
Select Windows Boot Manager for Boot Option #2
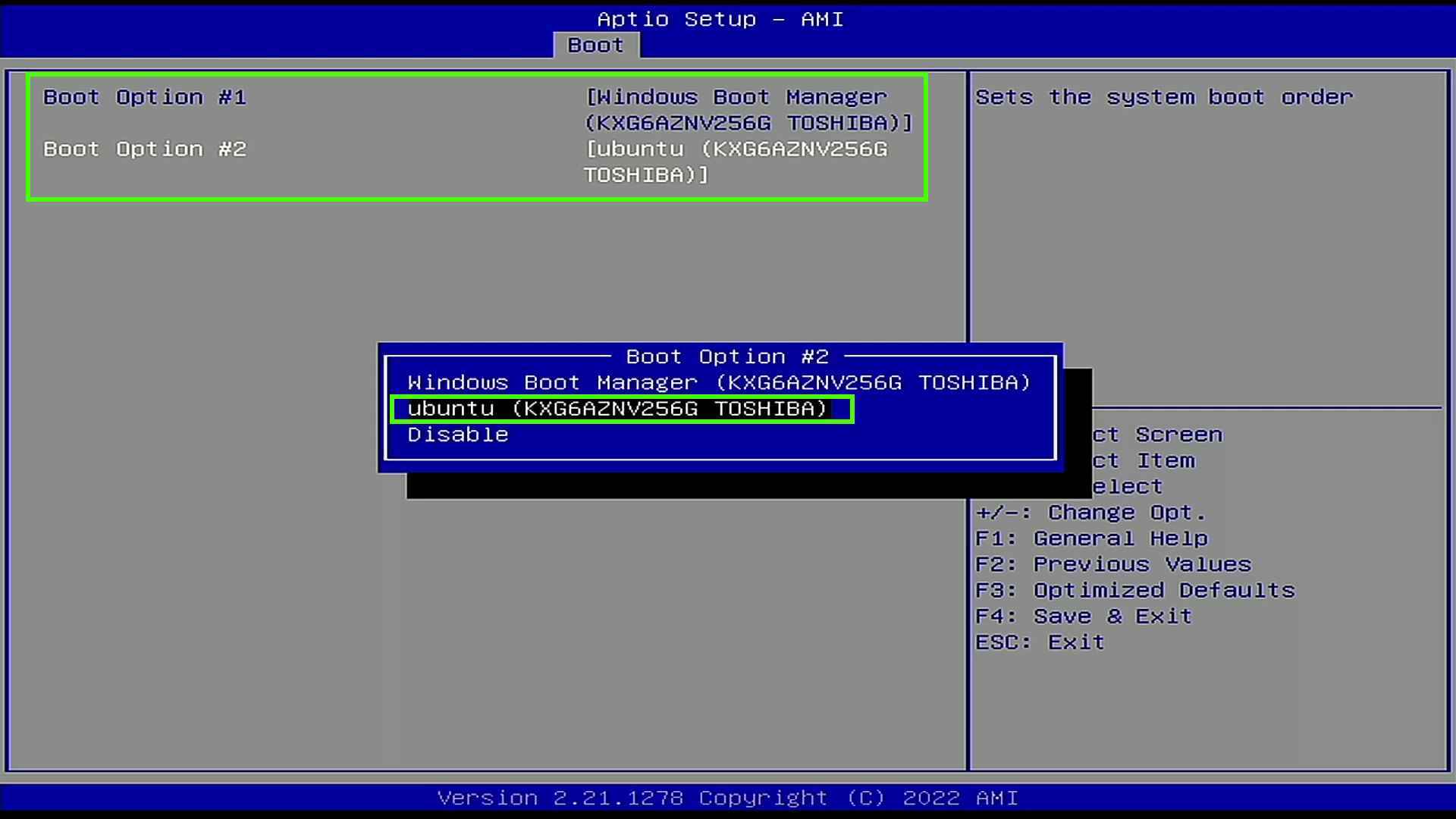718,382
